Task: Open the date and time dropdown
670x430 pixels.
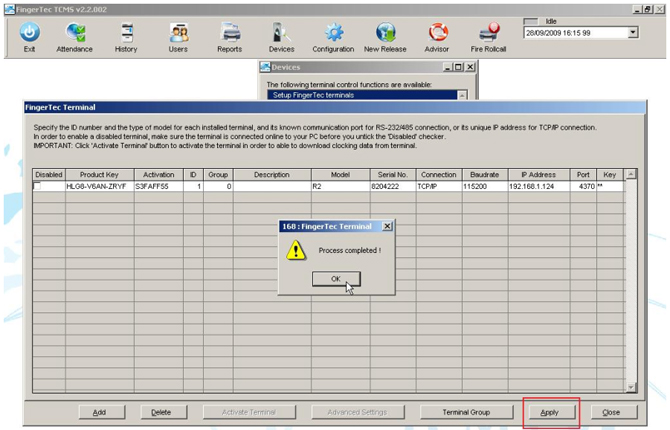Action: [x=633, y=32]
